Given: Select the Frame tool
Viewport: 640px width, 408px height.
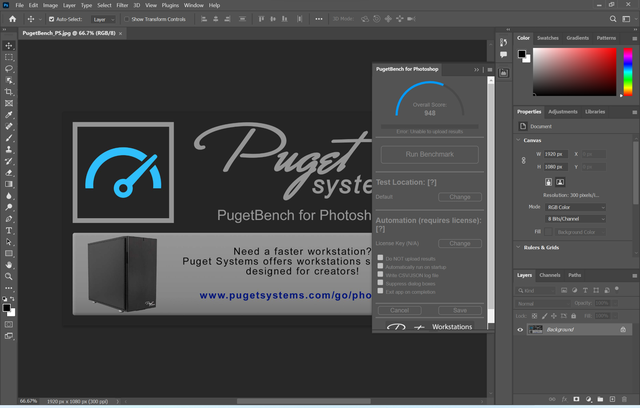Looking at the screenshot, I should 9,103.
